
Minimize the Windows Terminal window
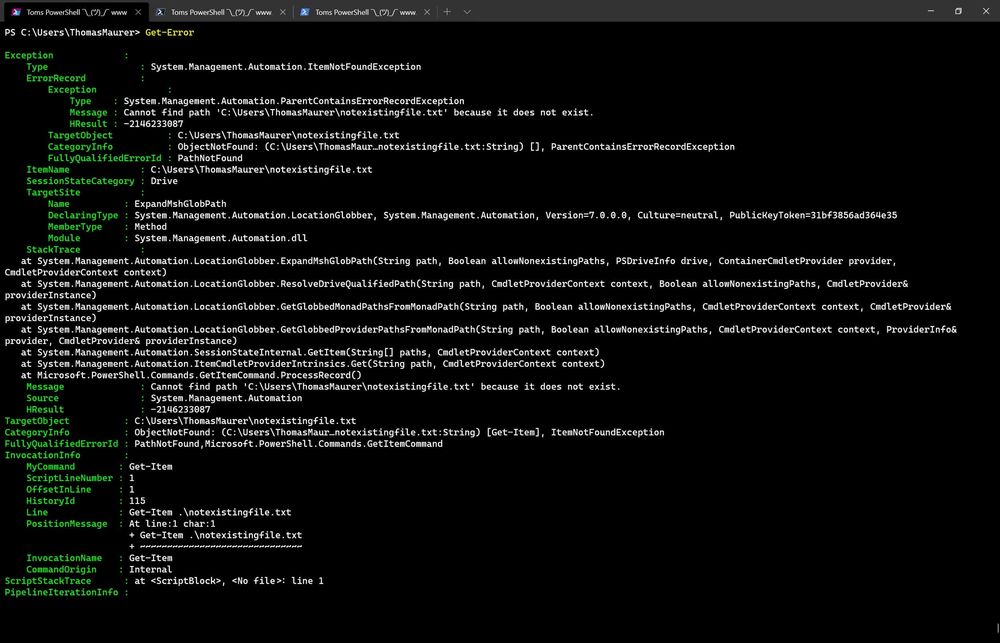pyautogui.click(x=930, y=11)
